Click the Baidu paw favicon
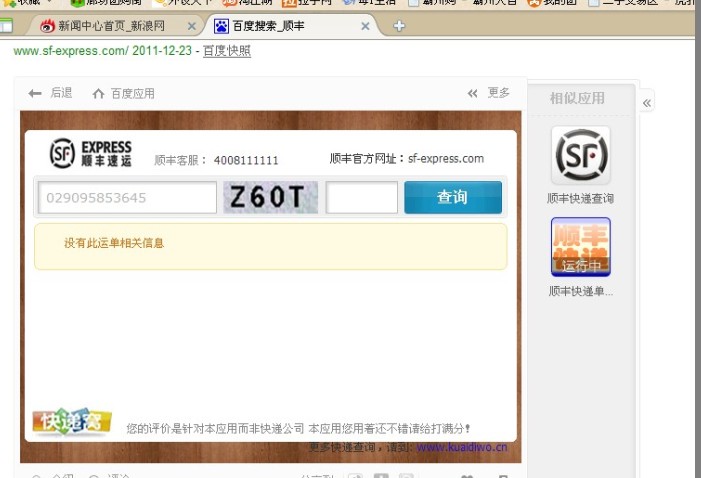Viewport: 701px width, 478px height. [221, 26]
